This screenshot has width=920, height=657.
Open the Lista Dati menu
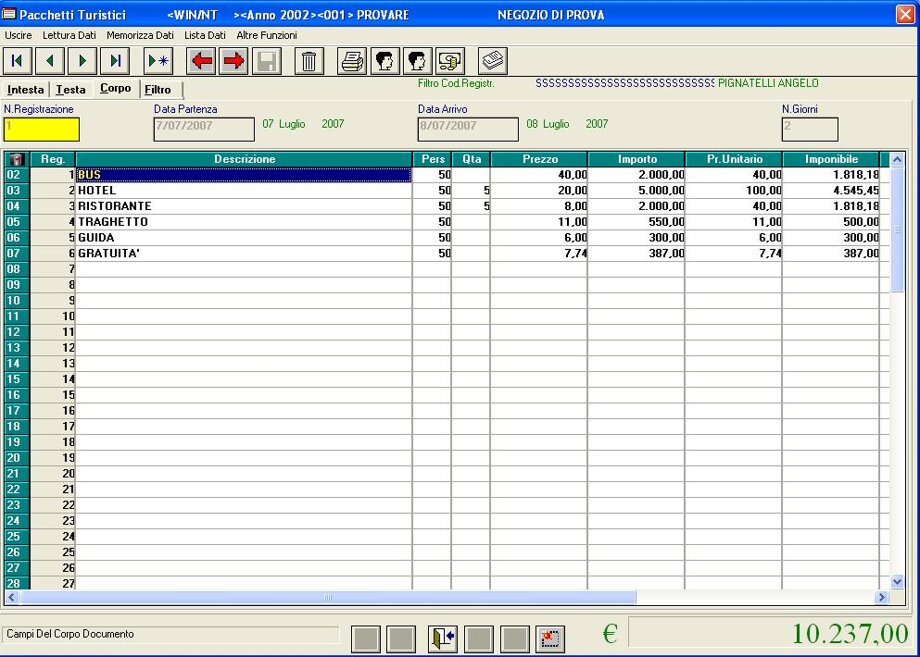point(205,35)
